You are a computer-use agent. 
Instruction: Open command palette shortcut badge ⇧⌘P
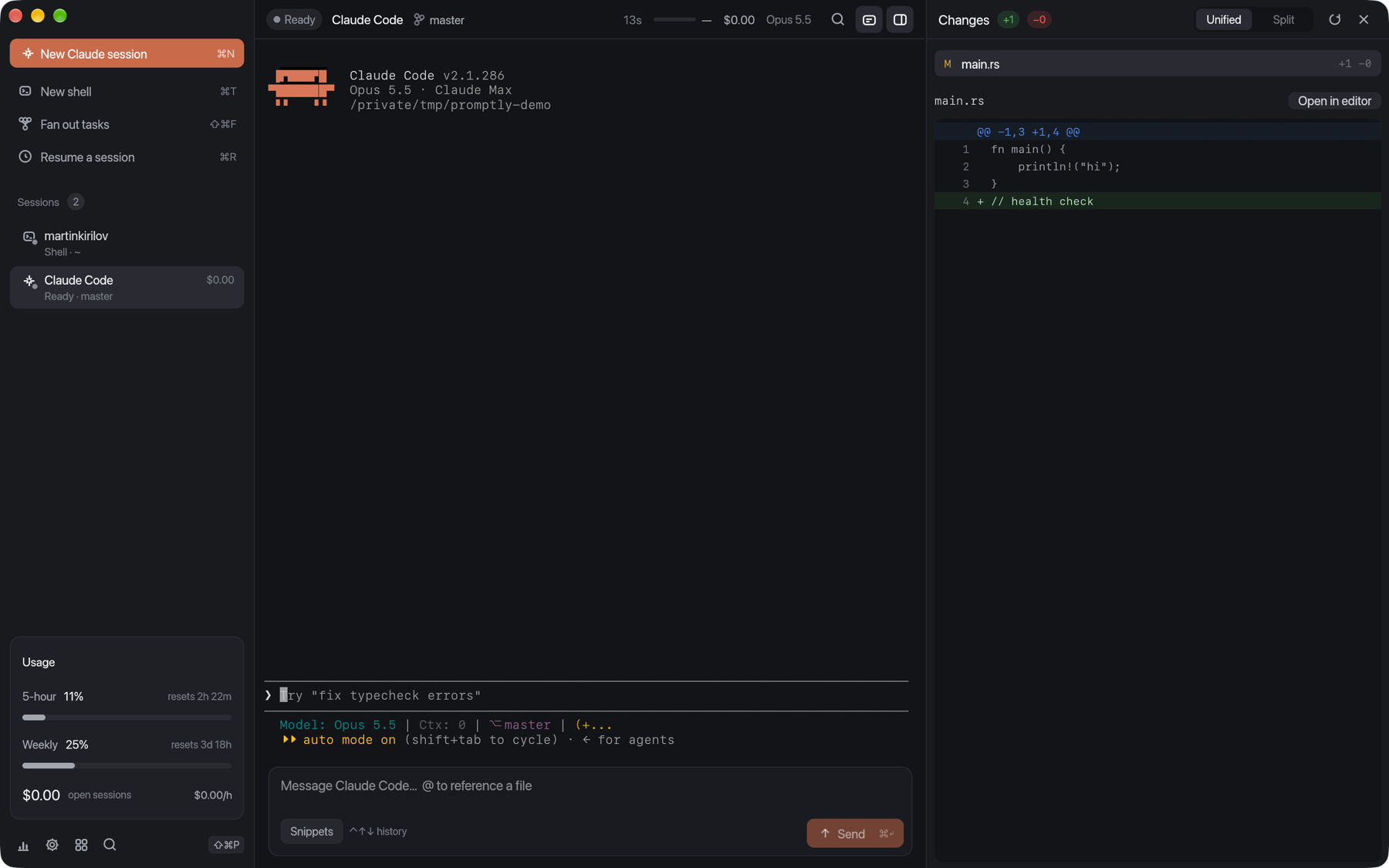[226, 845]
